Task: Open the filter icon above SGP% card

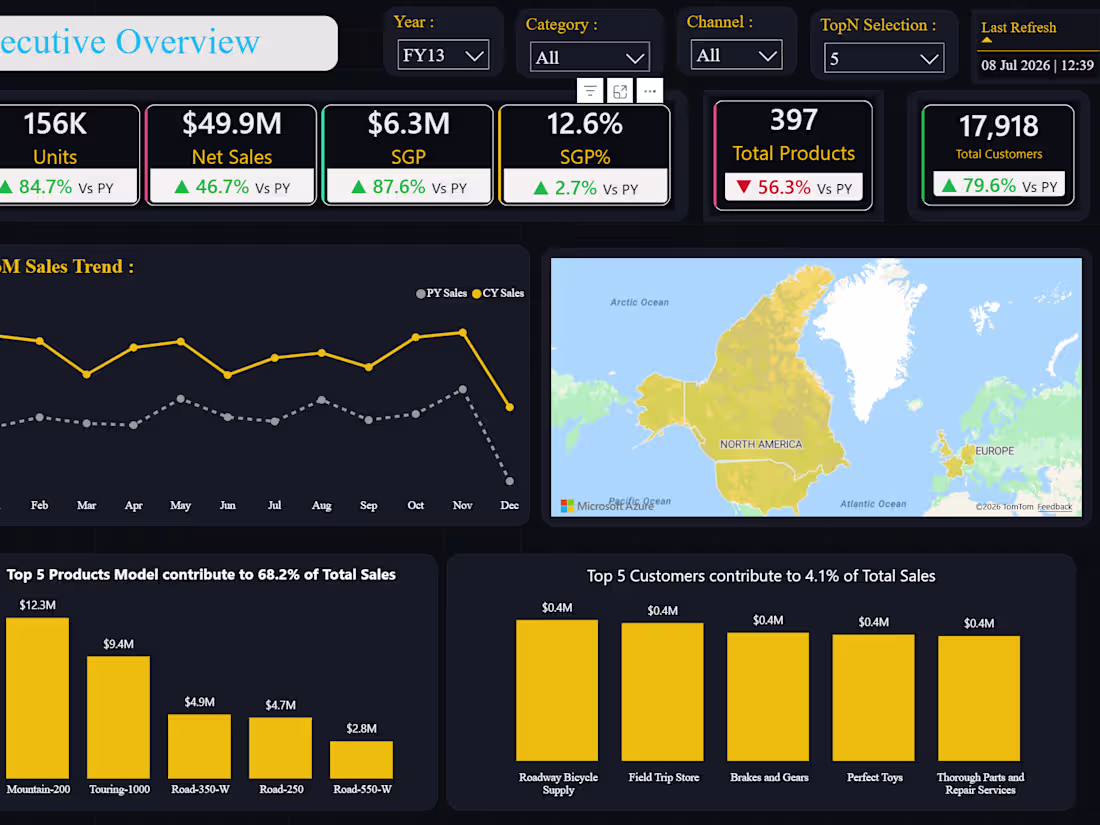Action: (x=590, y=91)
